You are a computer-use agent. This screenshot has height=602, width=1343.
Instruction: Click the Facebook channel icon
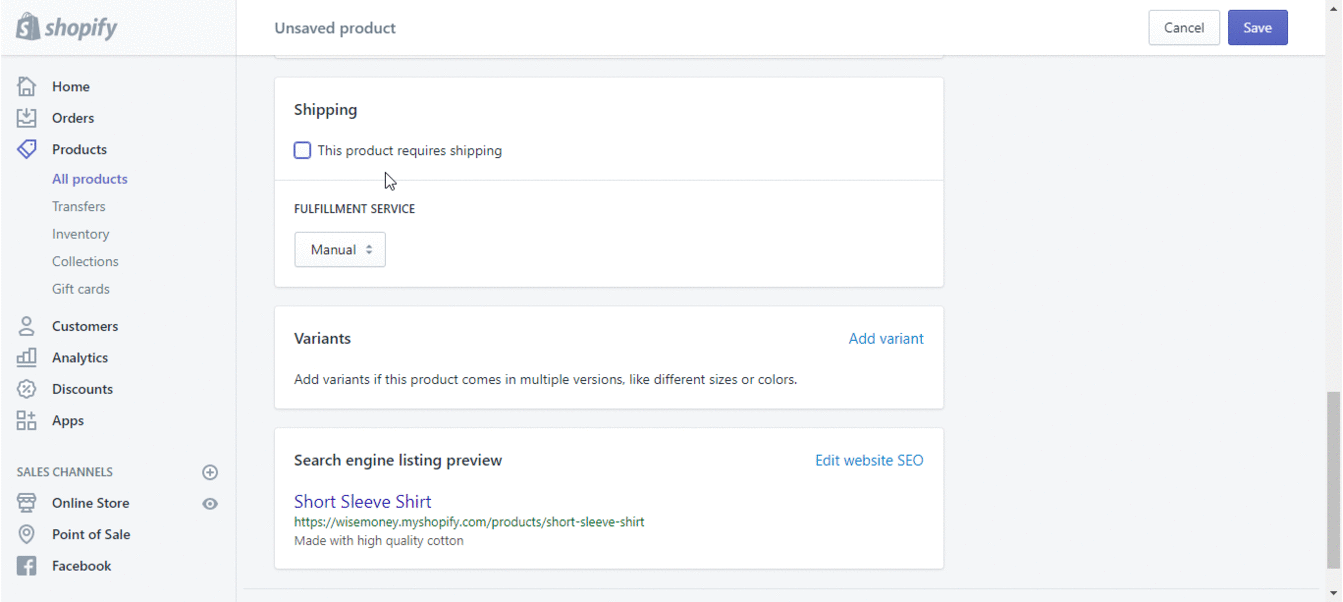point(27,566)
